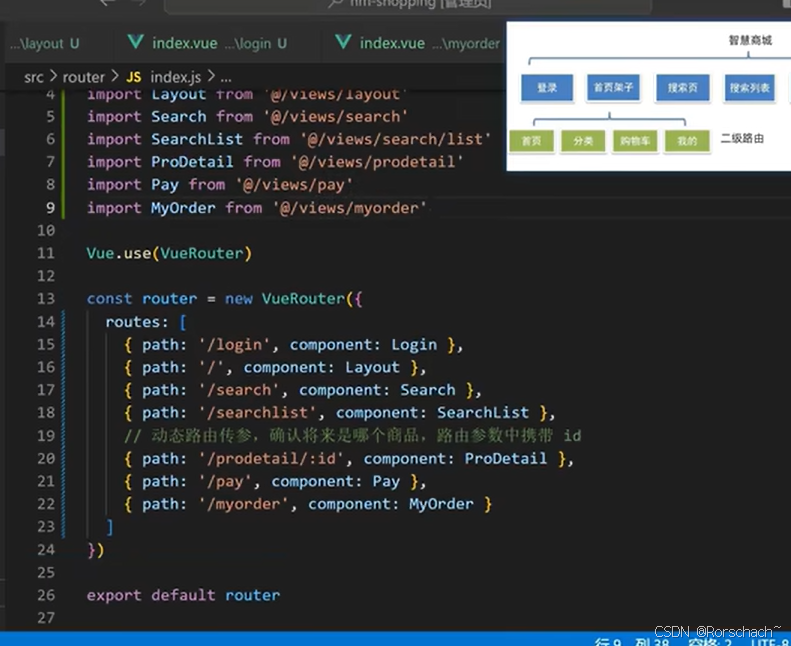
Task: Click the import MyOrder line
Action: 257,208
